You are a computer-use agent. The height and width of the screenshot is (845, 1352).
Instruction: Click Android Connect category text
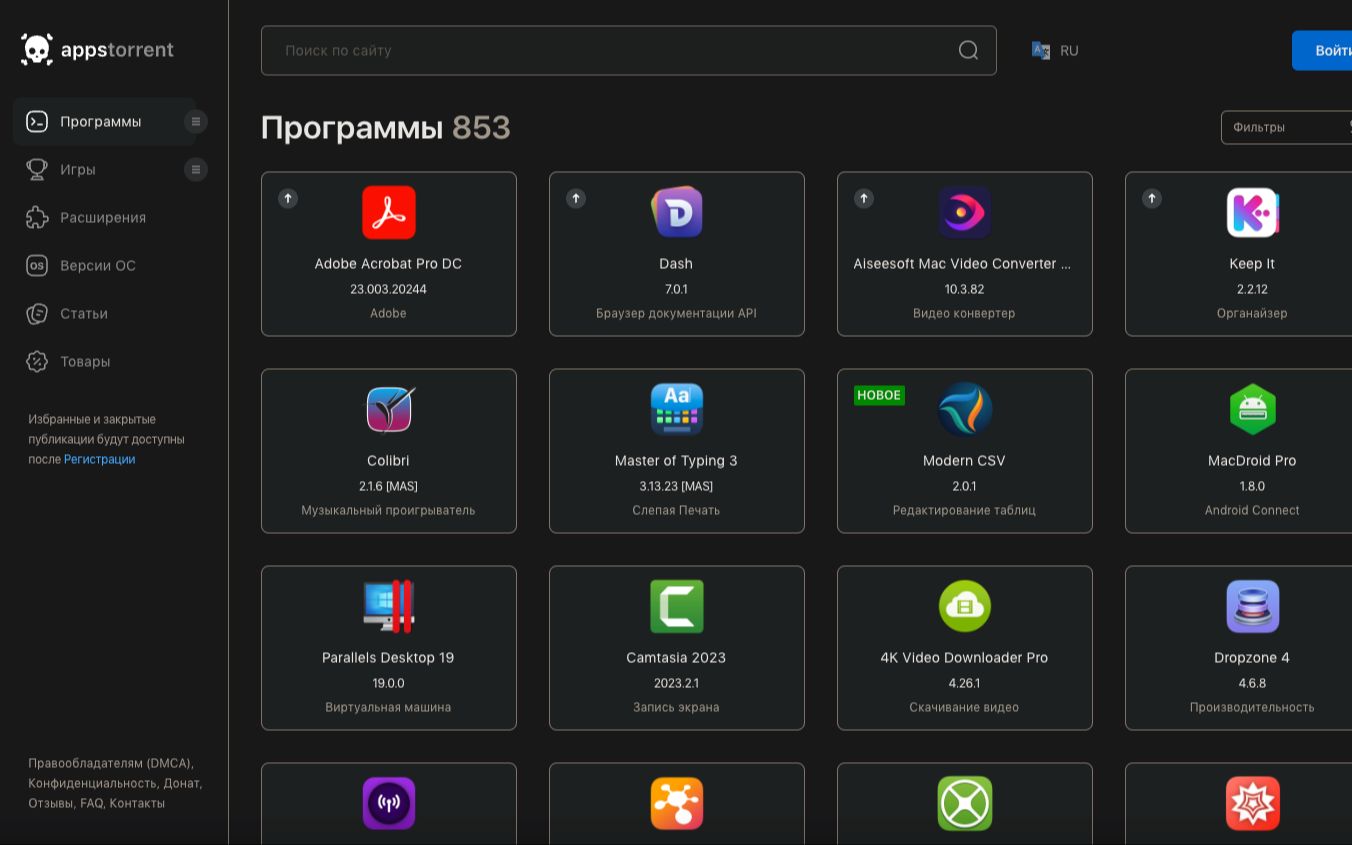point(1252,510)
